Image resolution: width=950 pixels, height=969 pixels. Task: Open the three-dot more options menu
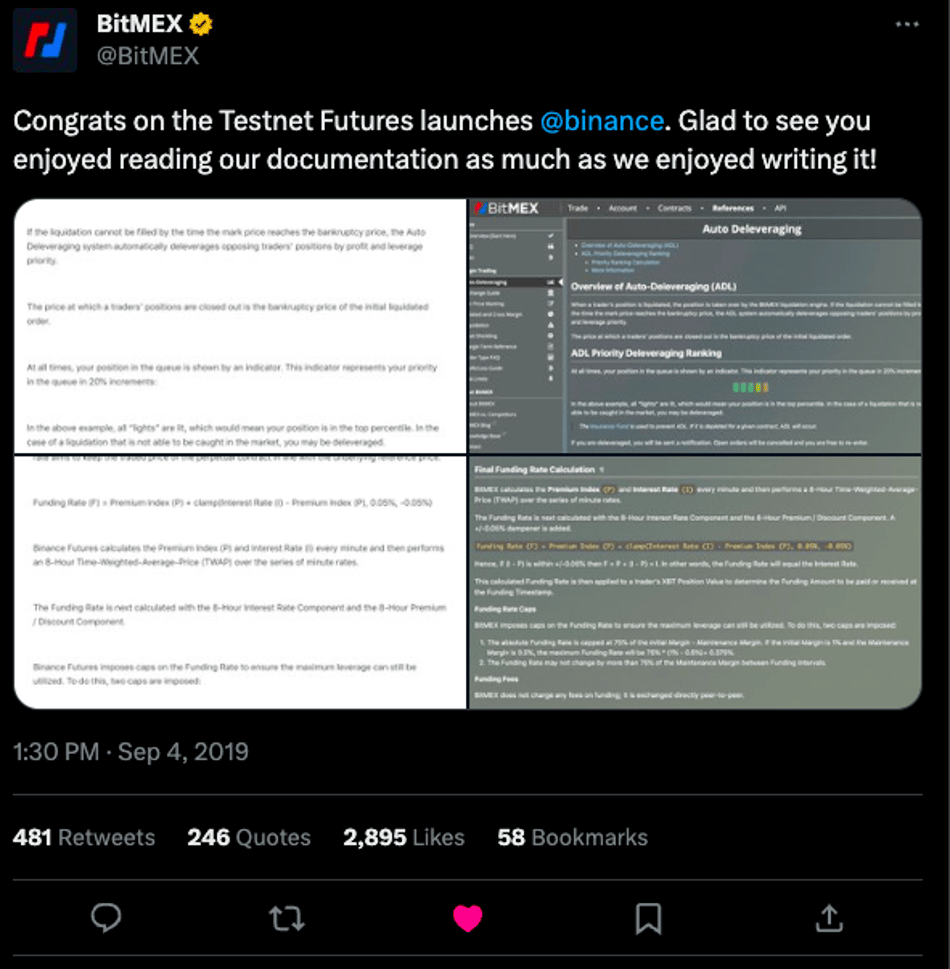click(x=906, y=24)
